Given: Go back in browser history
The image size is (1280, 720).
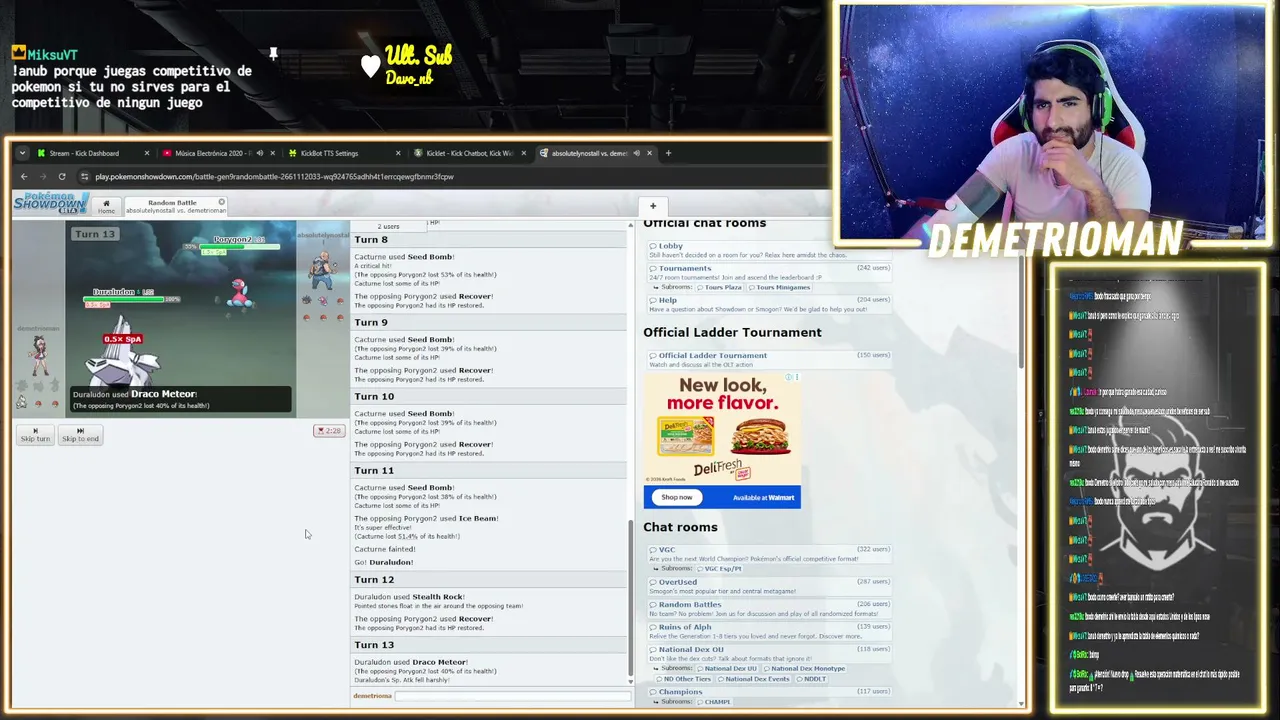Looking at the screenshot, I should point(24,176).
